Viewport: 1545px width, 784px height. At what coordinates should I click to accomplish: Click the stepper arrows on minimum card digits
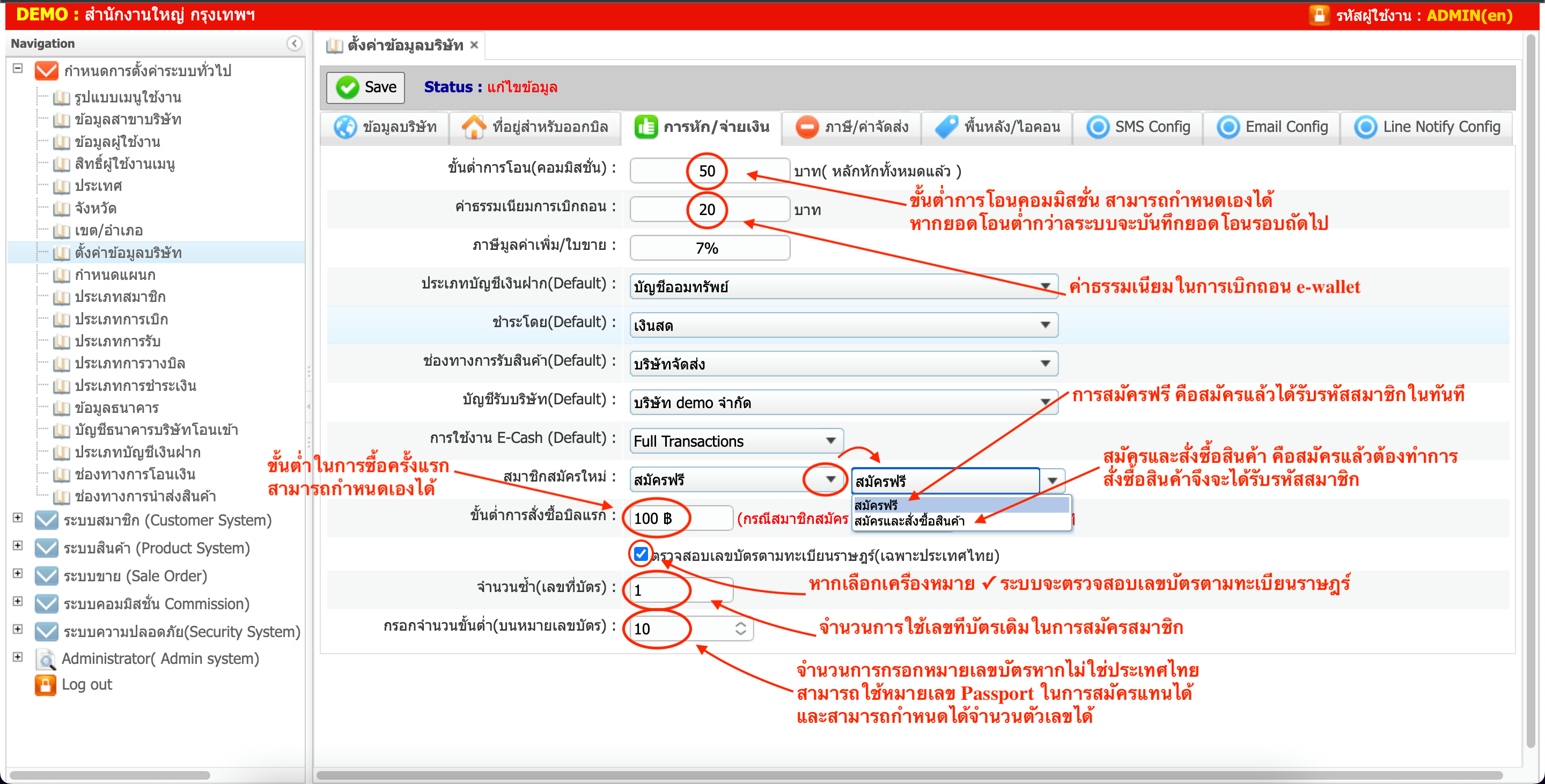(740, 628)
